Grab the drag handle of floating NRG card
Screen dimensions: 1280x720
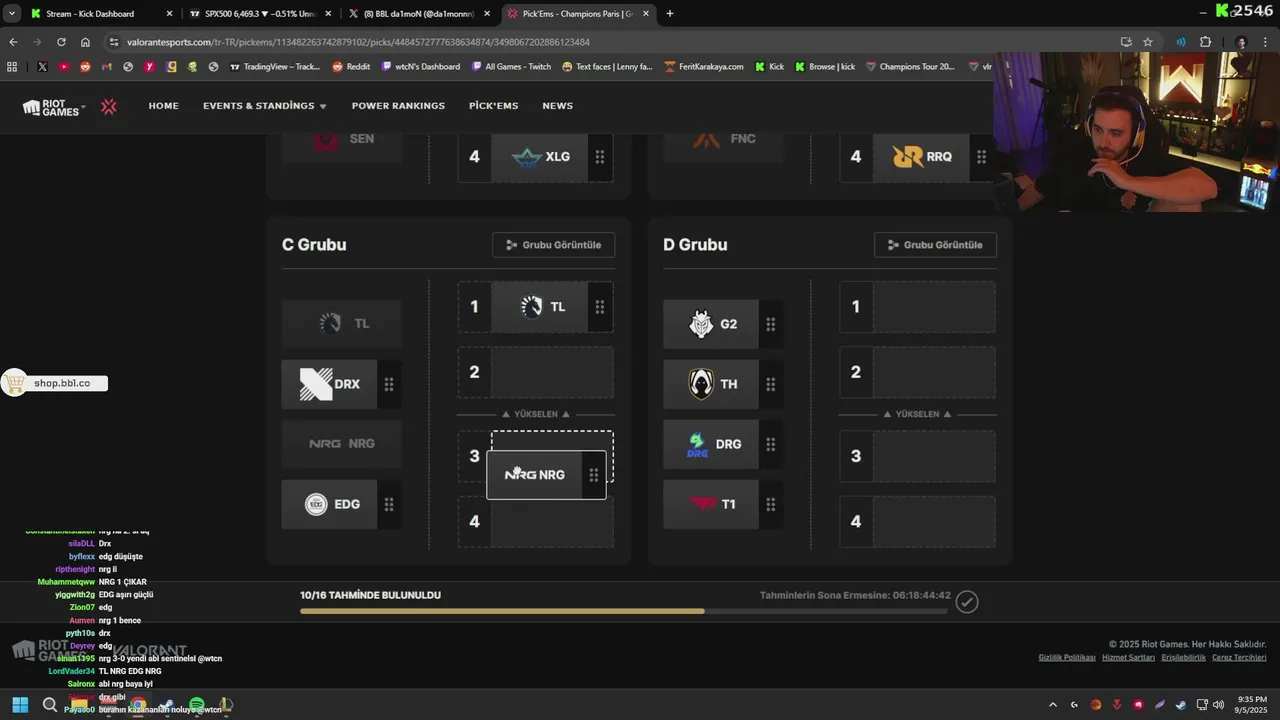593,475
